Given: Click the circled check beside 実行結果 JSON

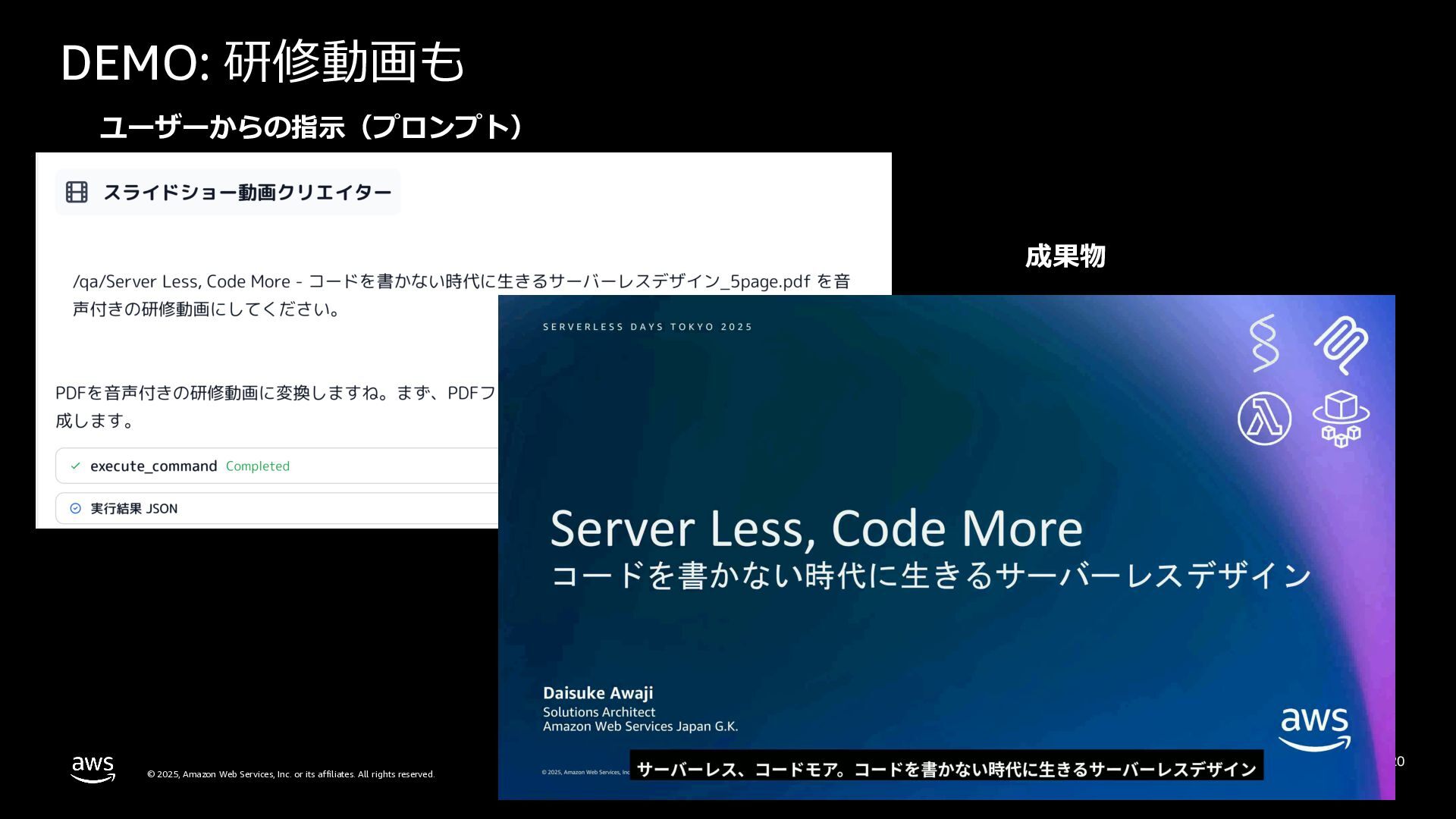Looking at the screenshot, I should tap(75, 508).
